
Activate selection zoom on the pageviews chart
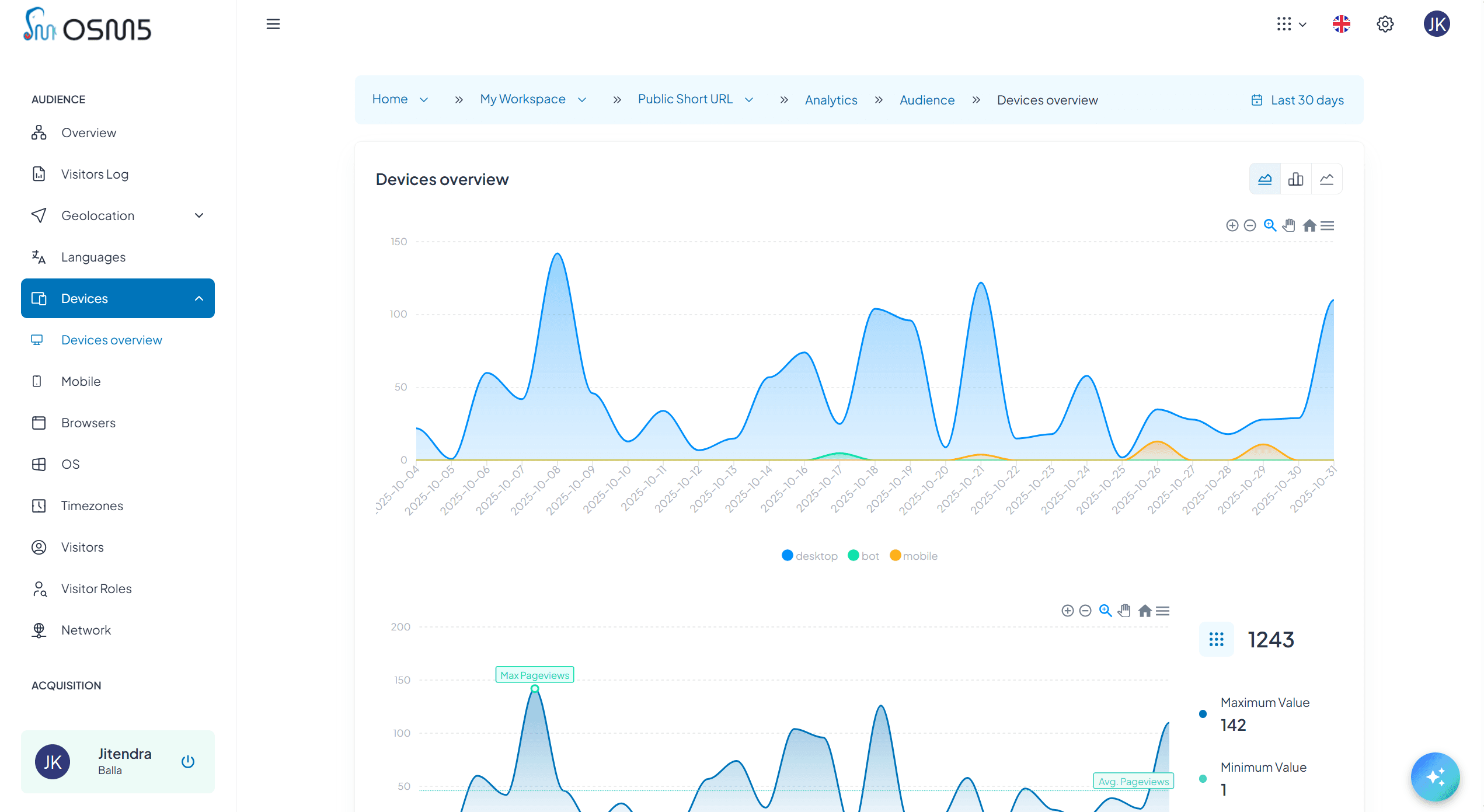1105,610
